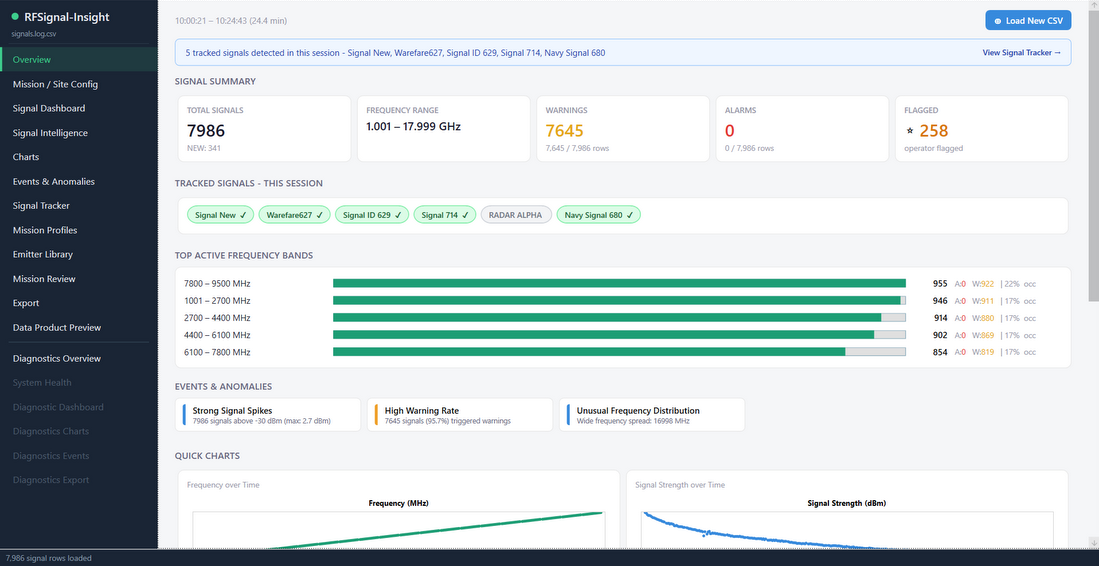
Task: Open the High Warning Rate event card
Action: pyautogui.click(x=462, y=415)
